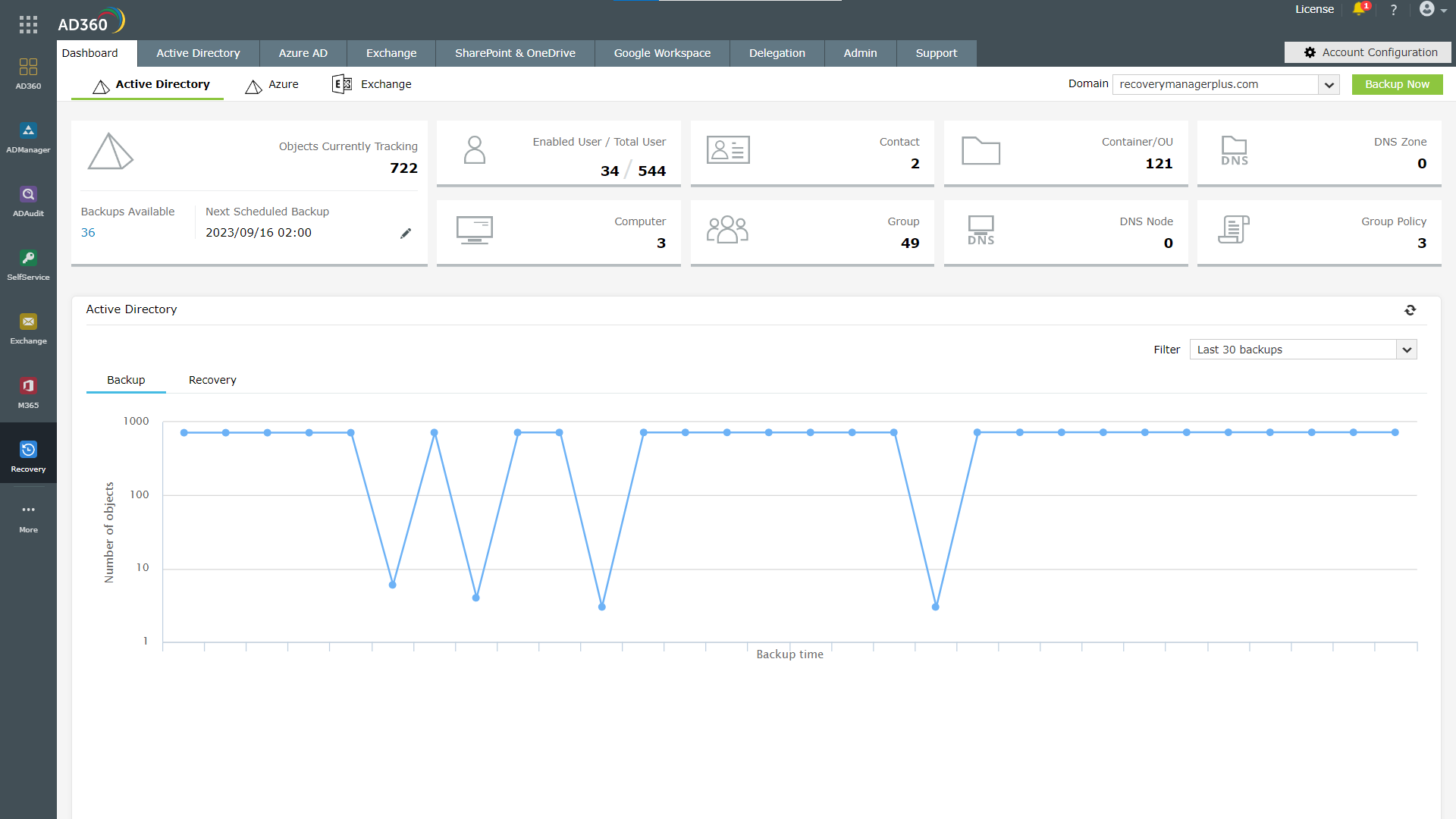Click the help question mark icon
The image size is (1456, 819).
tap(1393, 10)
